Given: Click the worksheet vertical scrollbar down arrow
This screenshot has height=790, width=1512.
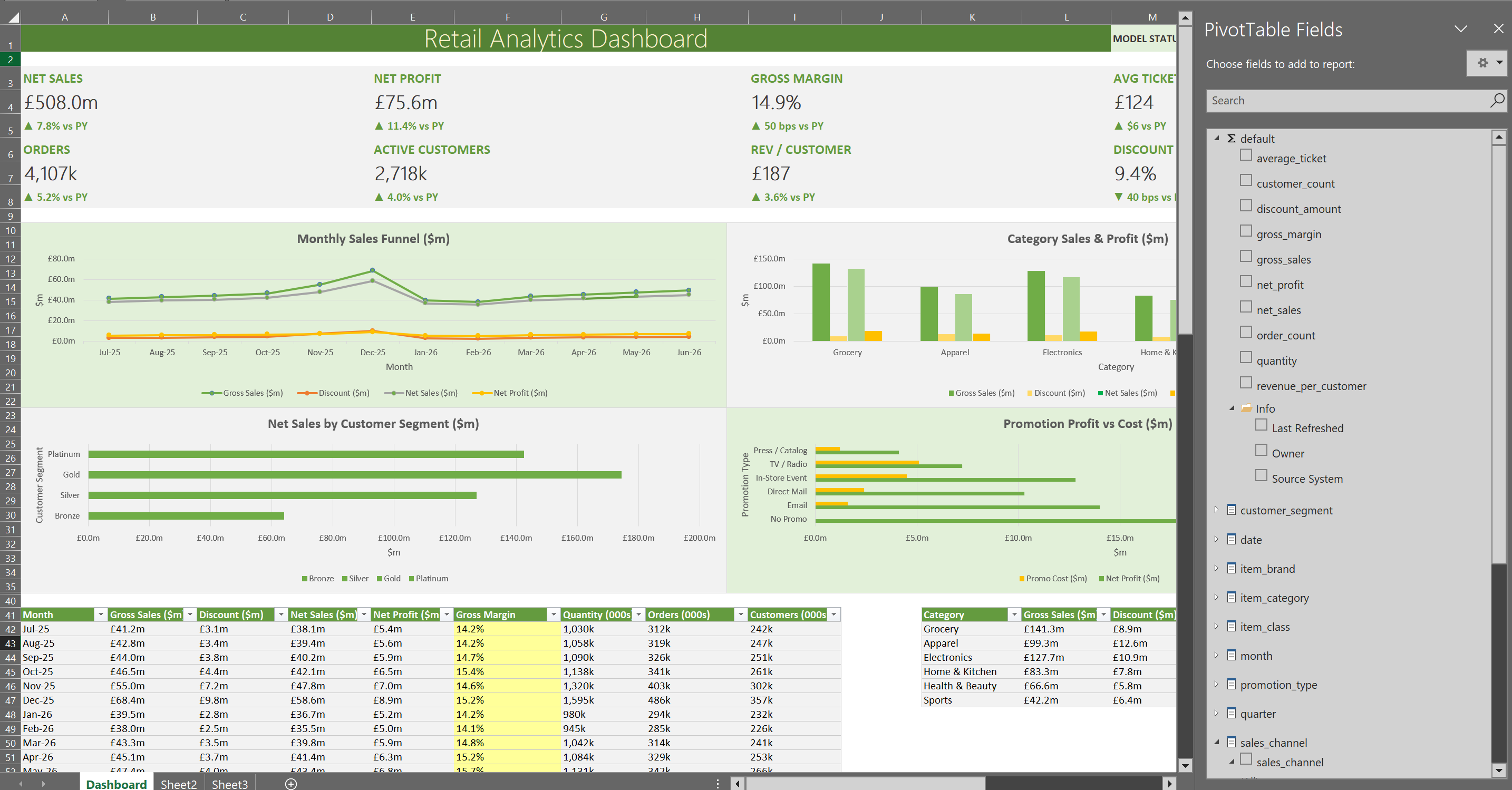Looking at the screenshot, I should pos(1185,765).
